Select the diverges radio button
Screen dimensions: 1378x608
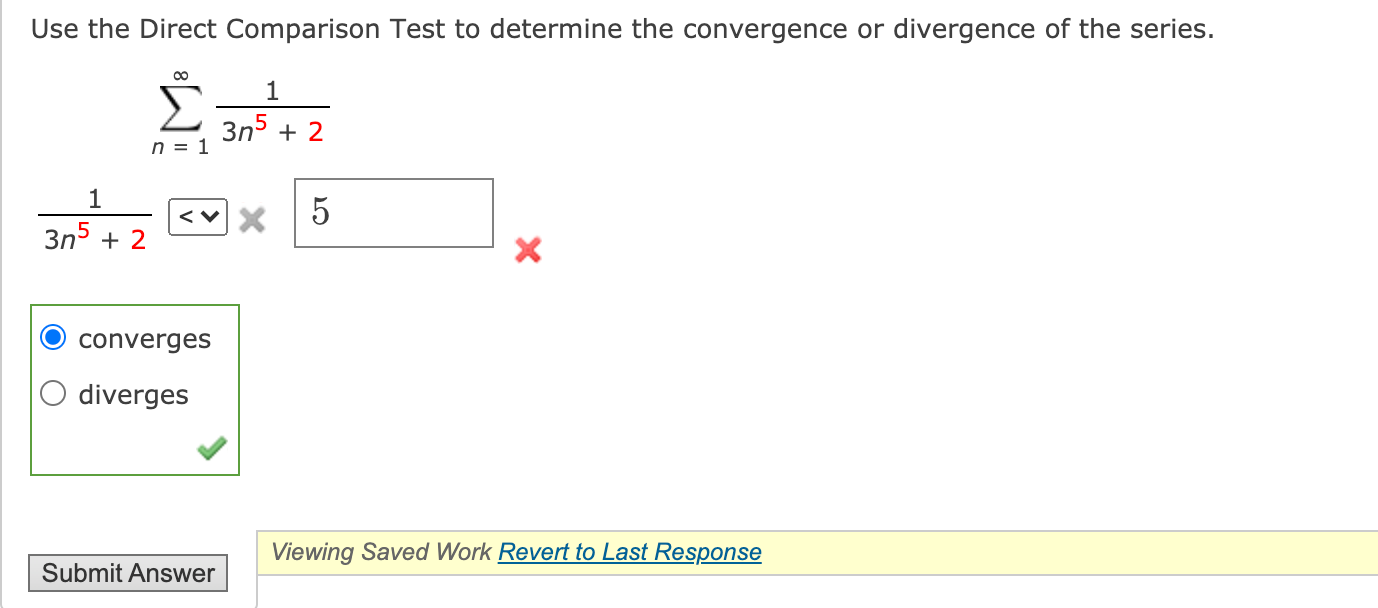pos(54,393)
